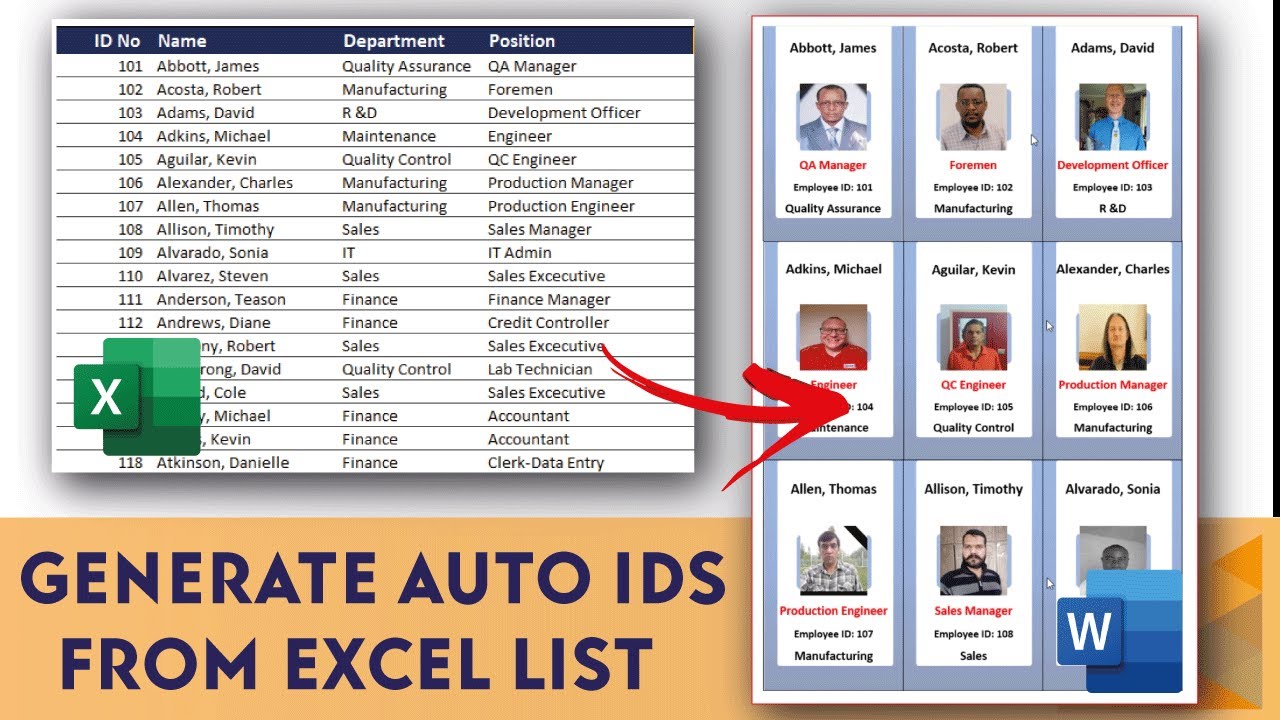Screen dimensions: 1280x720
Task: Click the photo on Allison, Timothy ID card
Action: click(x=973, y=561)
